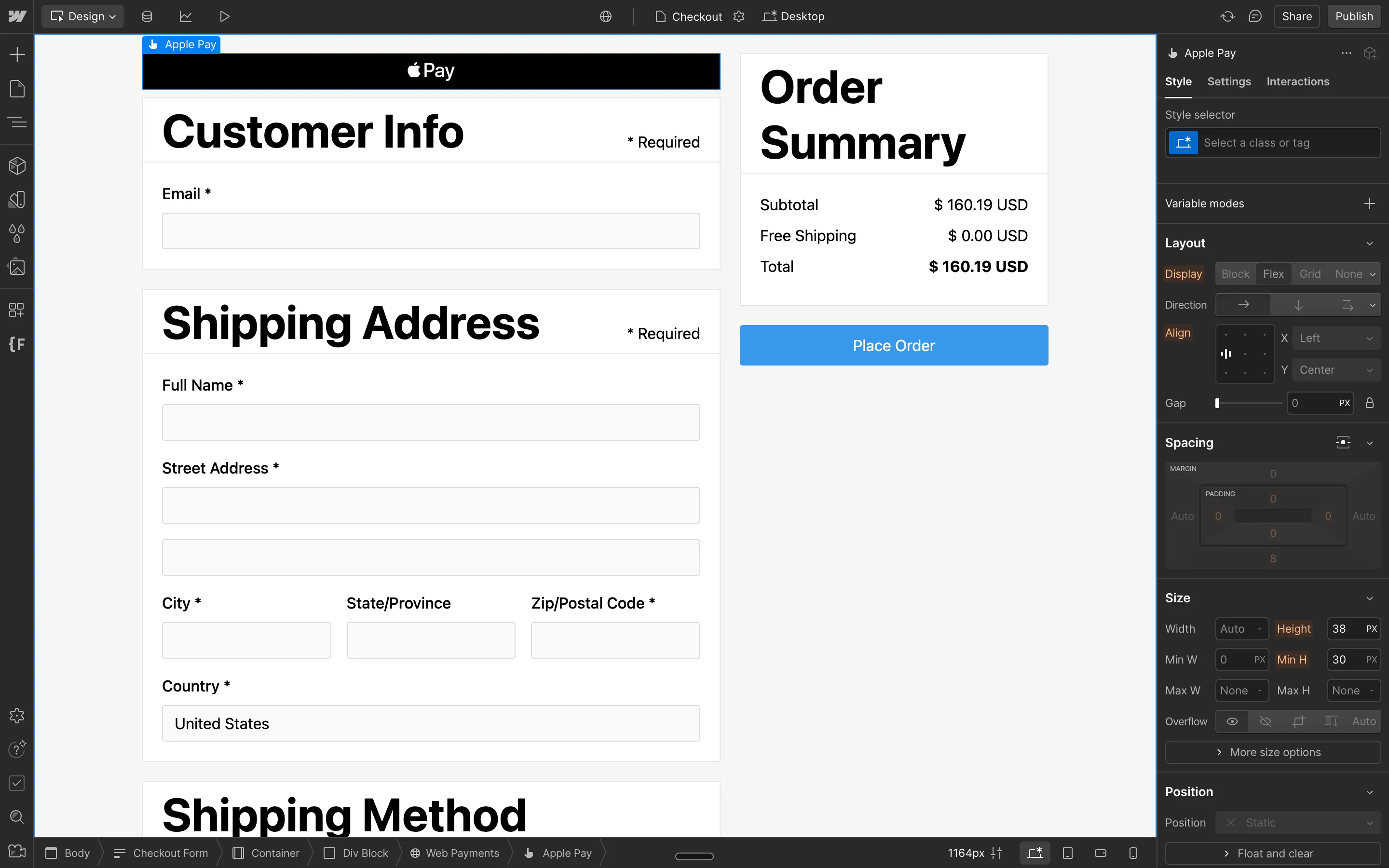Viewport: 1389px width, 868px height.
Task: Open the video tutorials icon
Action: tap(17, 851)
